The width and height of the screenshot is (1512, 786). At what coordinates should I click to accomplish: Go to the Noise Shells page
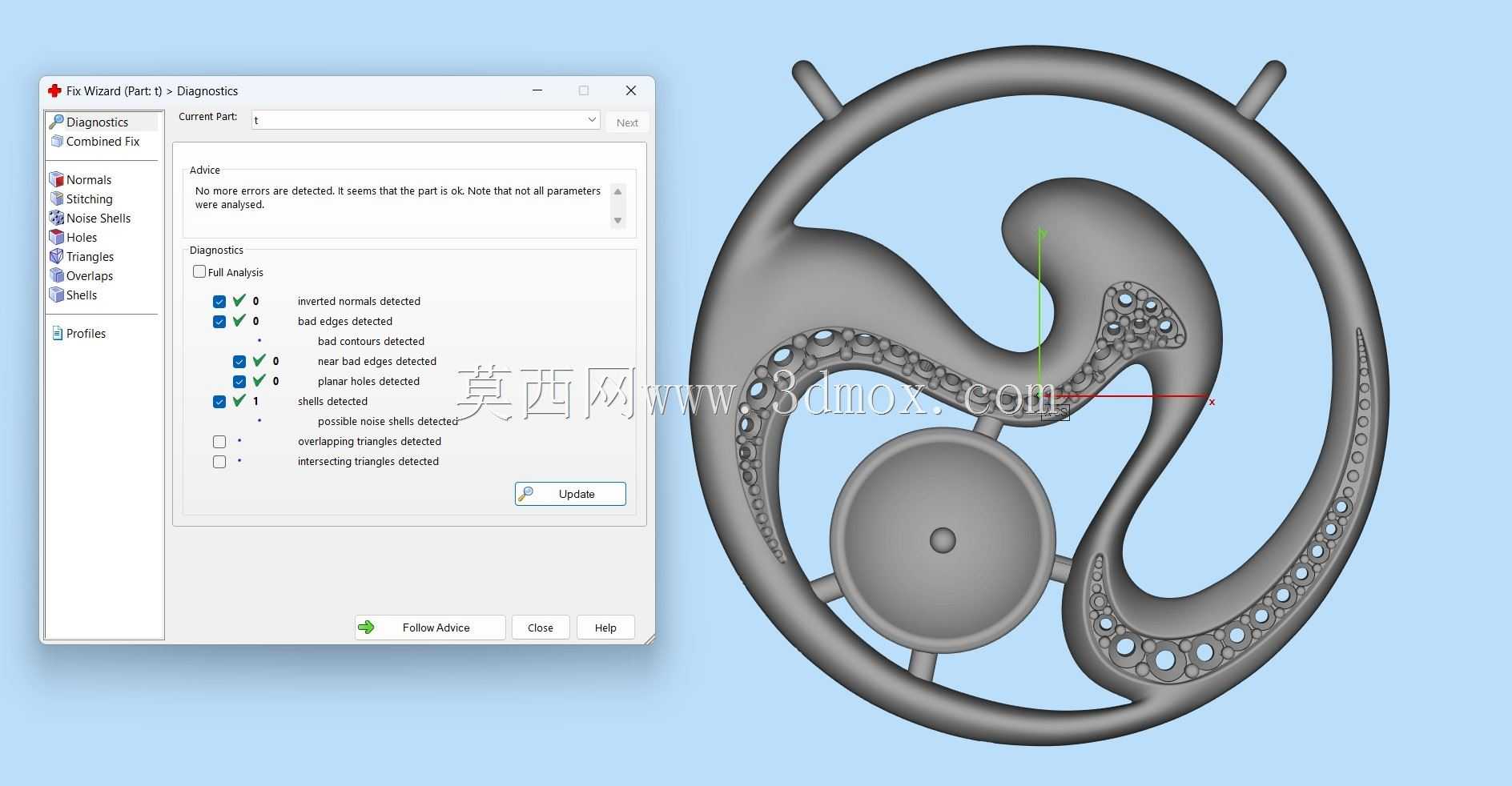pyautogui.click(x=98, y=218)
